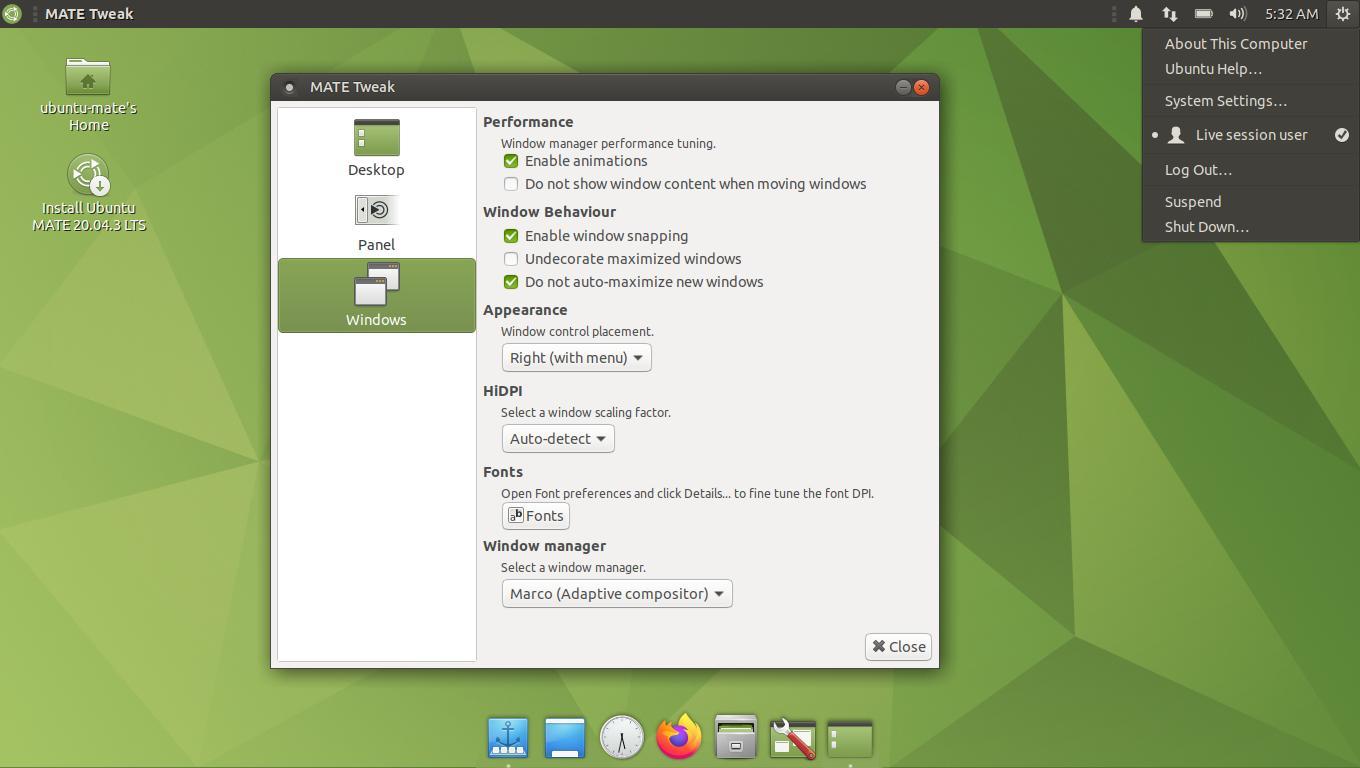Choose 'Log Out...' from the session menu
Screen dimensions: 1360x768
[1197, 169]
